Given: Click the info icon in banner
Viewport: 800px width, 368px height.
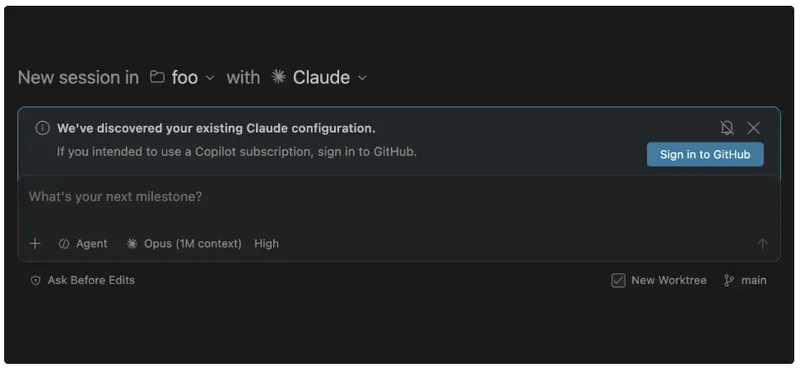Looking at the screenshot, I should click(42, 128).
